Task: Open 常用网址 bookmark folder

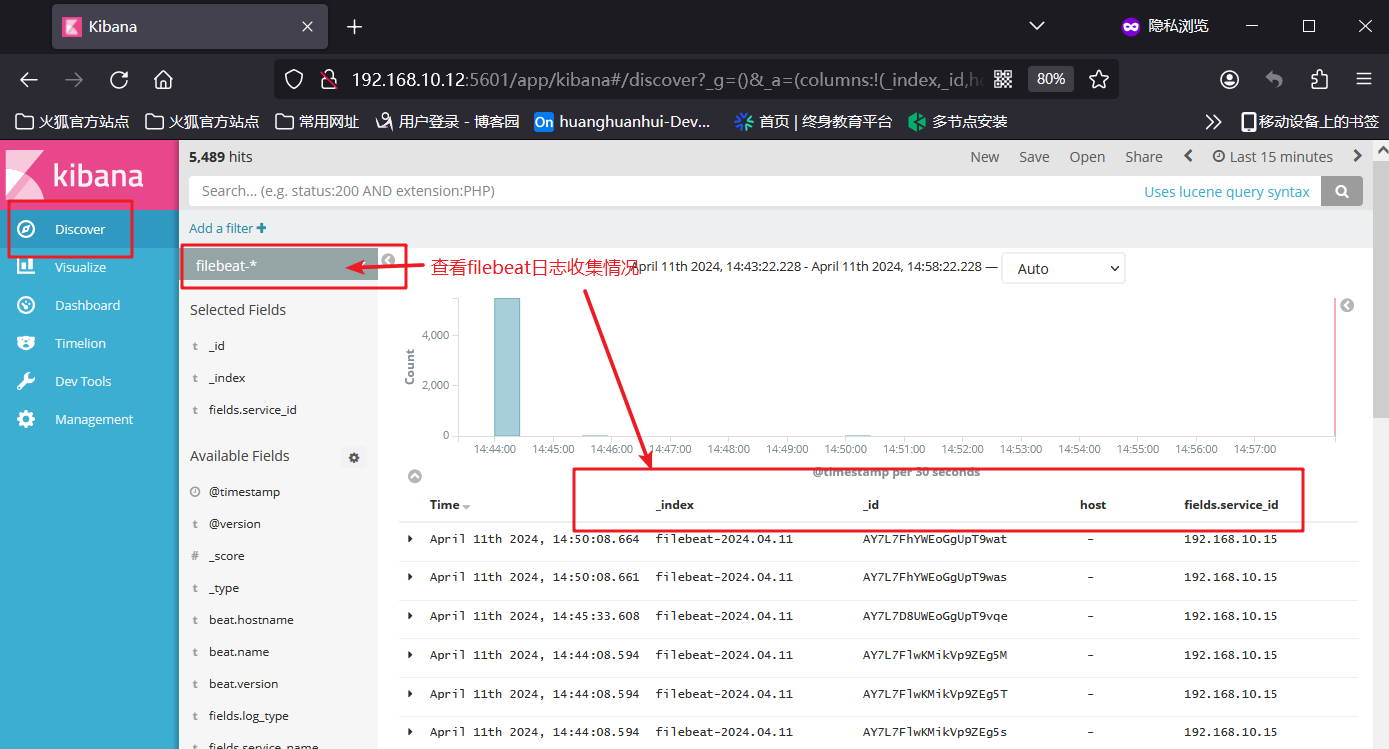Action: coord(317,122)
